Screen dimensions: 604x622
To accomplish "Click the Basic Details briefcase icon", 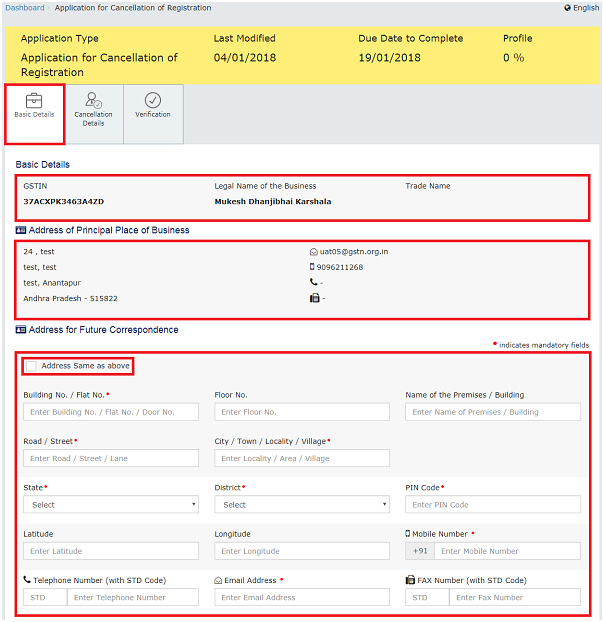I will (34, 100).
